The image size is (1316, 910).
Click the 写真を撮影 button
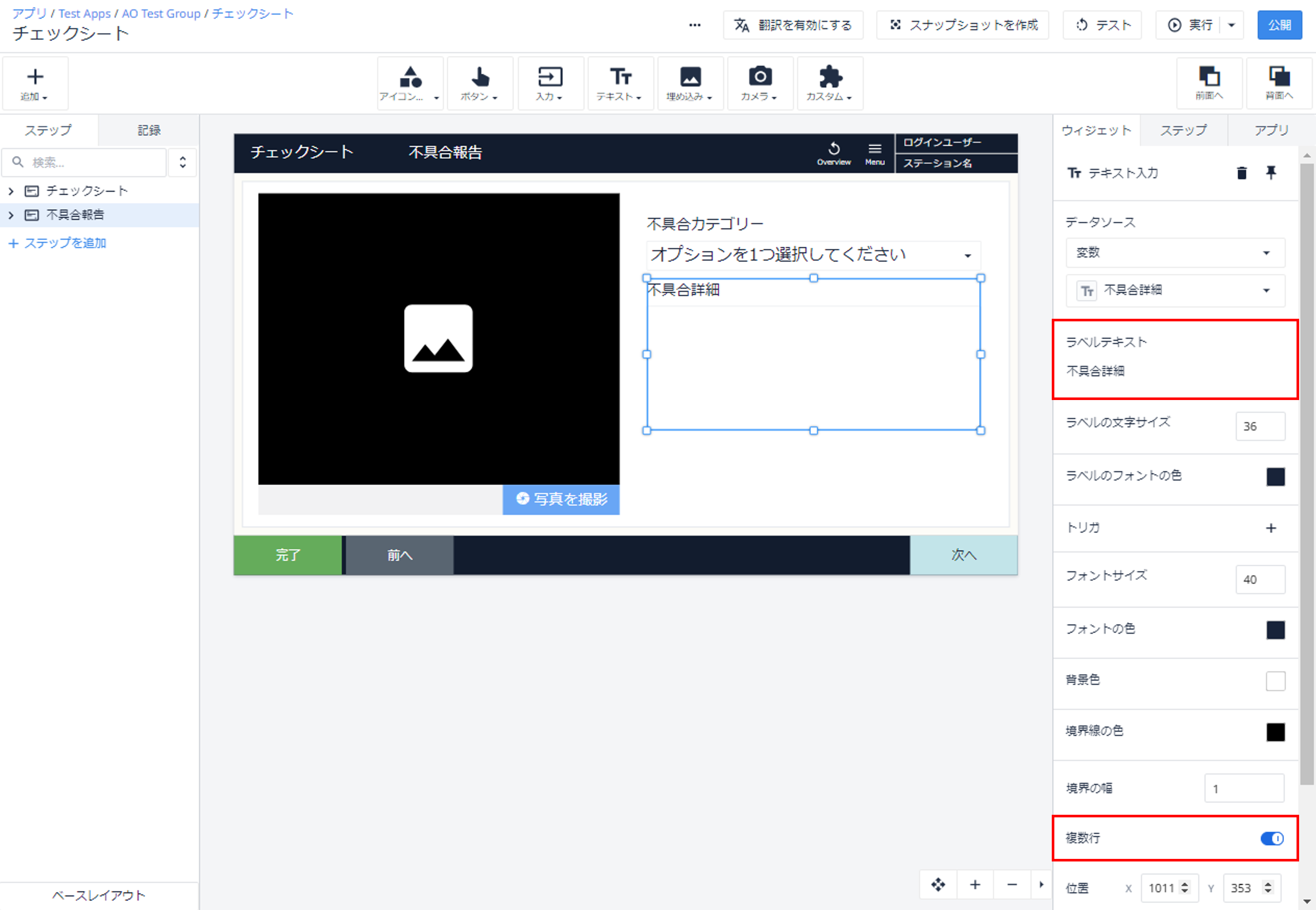point(561,499)
